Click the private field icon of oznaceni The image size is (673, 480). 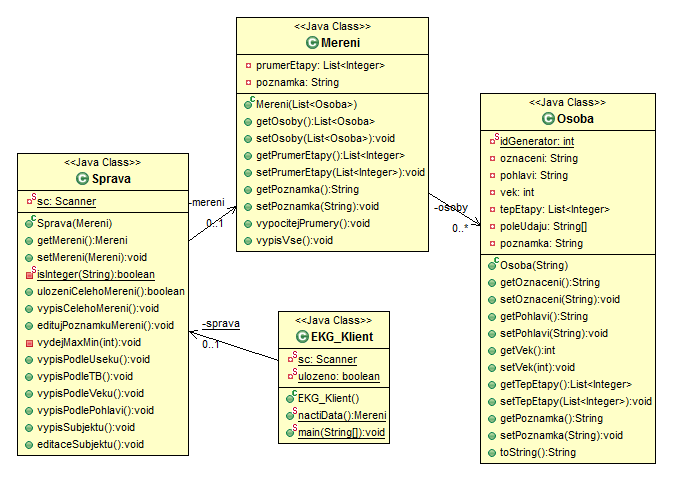point(492,158)
